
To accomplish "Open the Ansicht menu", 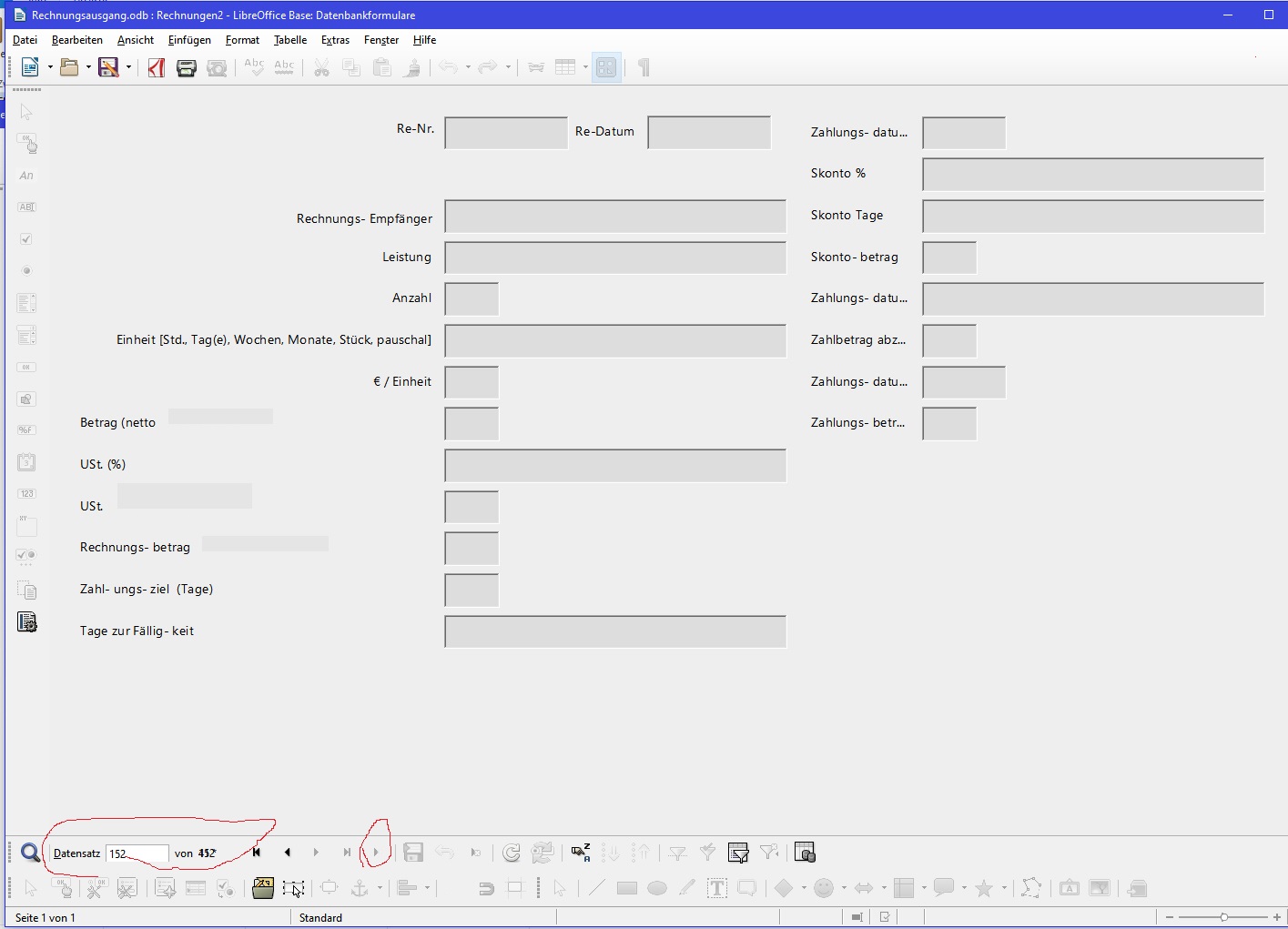I will pos(136,40).
